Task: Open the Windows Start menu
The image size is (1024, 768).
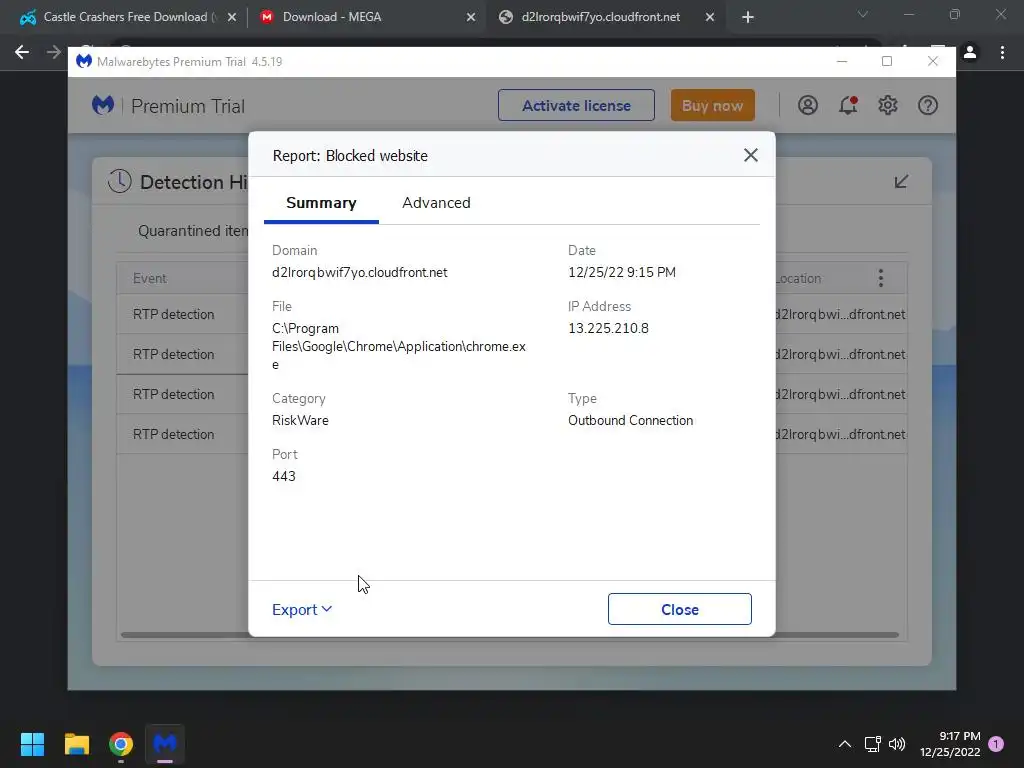Action: (32, 744)
